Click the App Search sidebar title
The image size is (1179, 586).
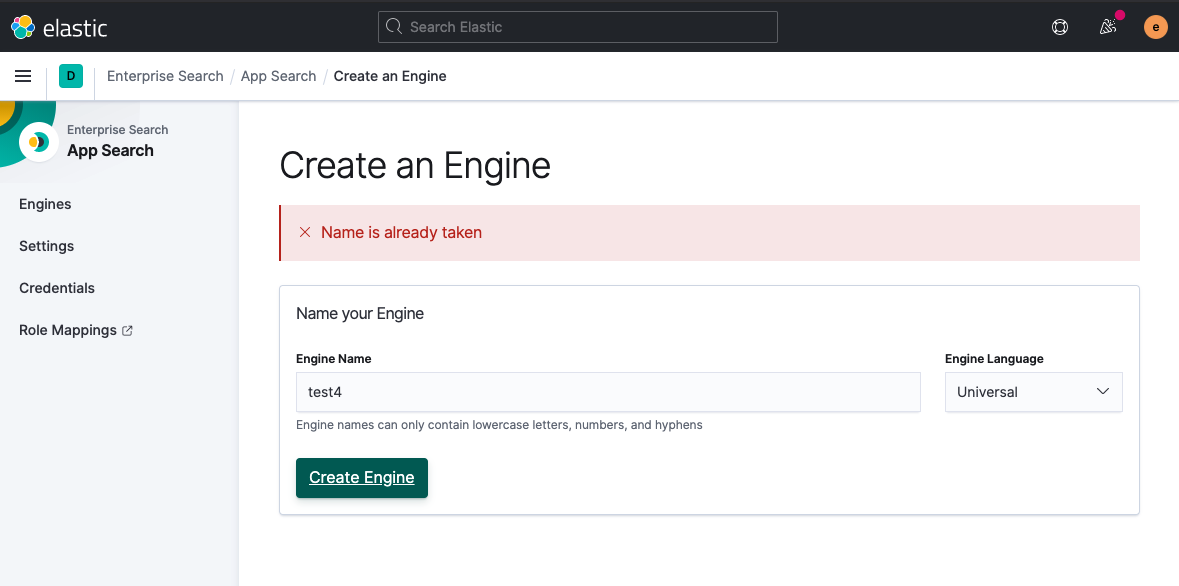pyautogui.click(x=111, y=150)
